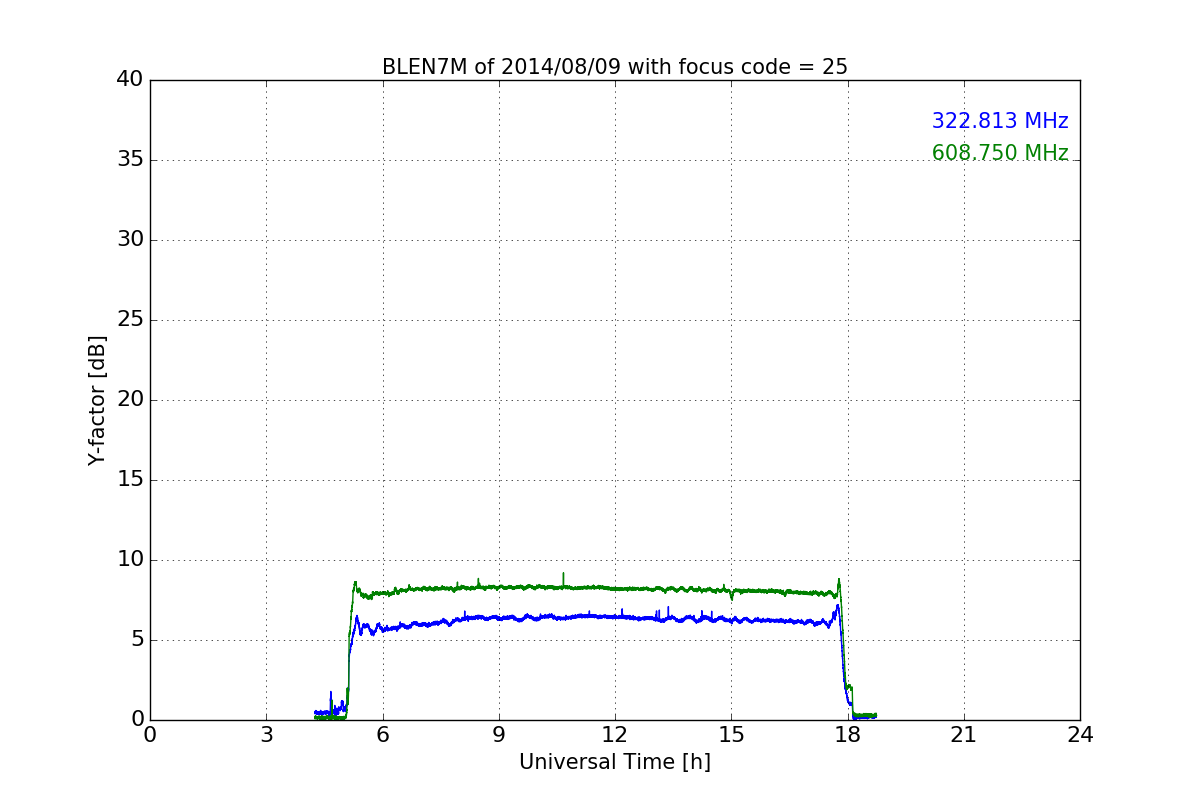This screenshot has width=1200, height=800.
Task: Click the x-axis tick label 21
Action: pyautogui.click(x=964, y=735)
